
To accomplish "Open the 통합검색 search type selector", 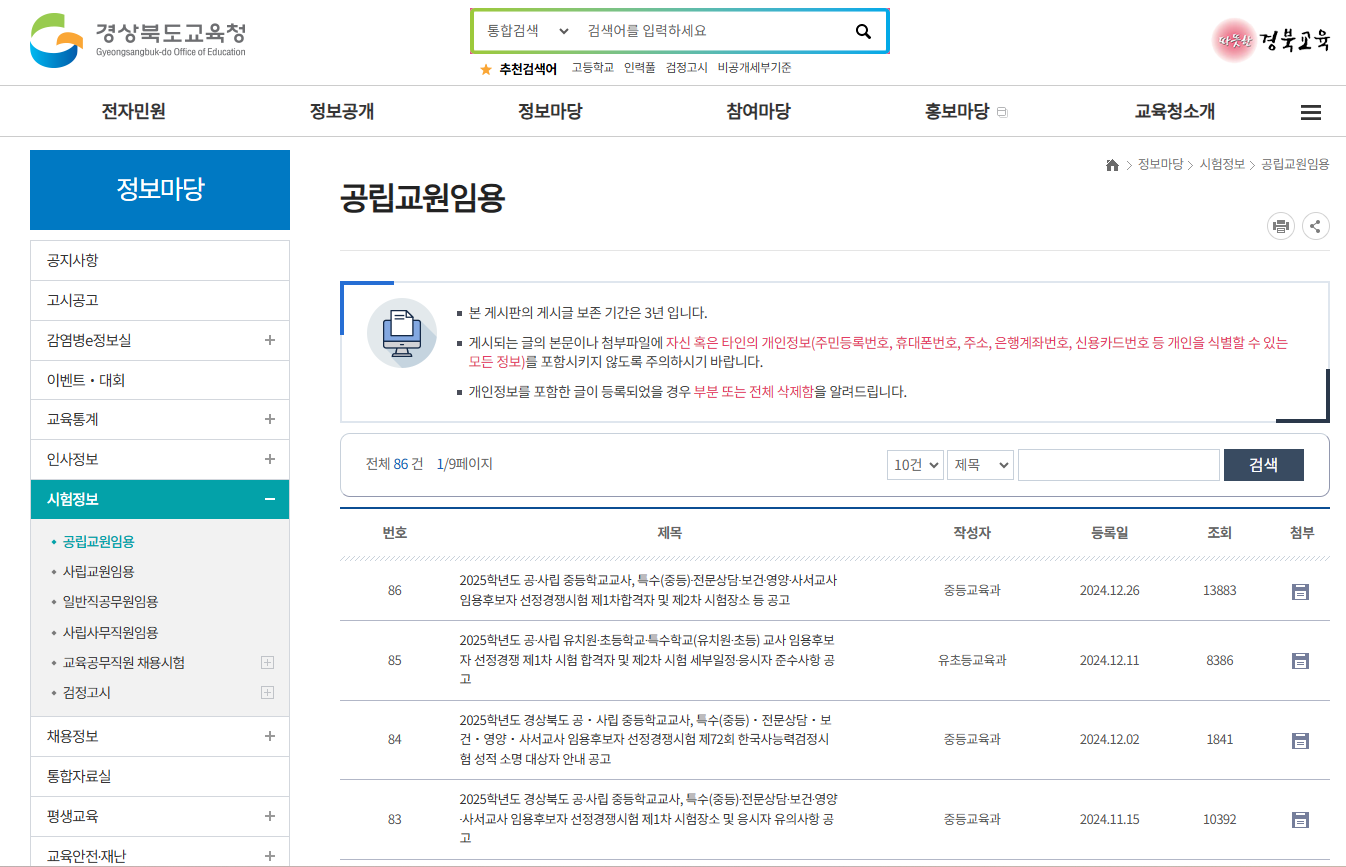I will [x=524, y=31].
